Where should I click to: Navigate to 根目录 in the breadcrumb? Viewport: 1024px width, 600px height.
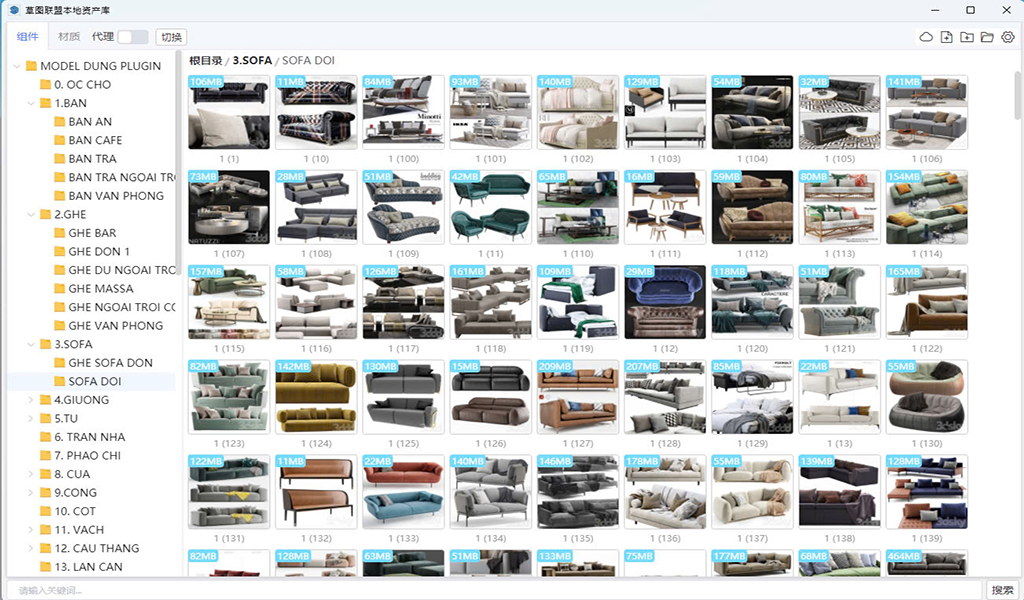pos(205,61)
